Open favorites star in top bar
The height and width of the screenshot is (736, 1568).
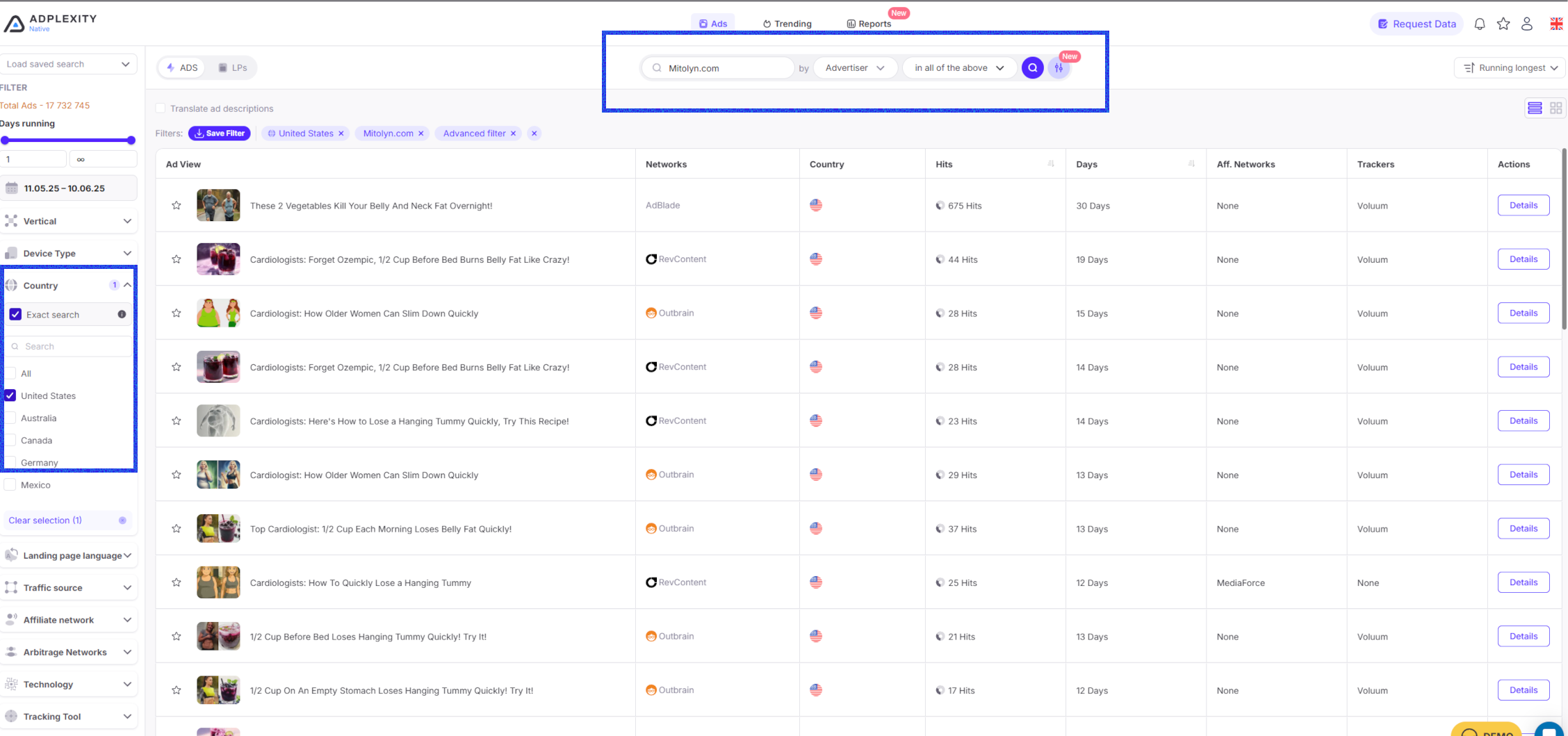[x=1503, y=24]
